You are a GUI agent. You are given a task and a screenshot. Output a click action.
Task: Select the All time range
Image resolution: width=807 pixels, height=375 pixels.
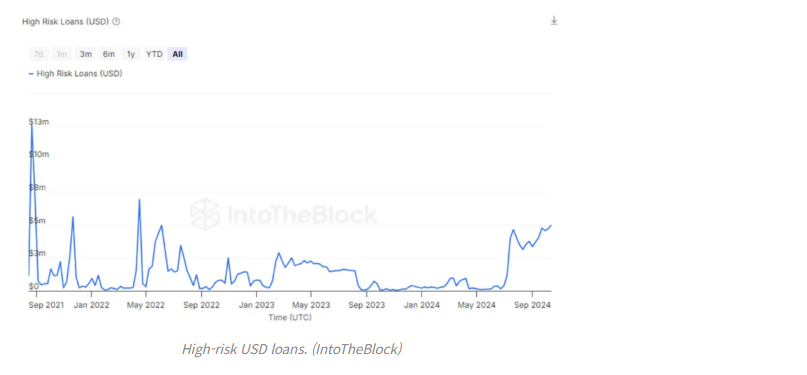point(178,54)
